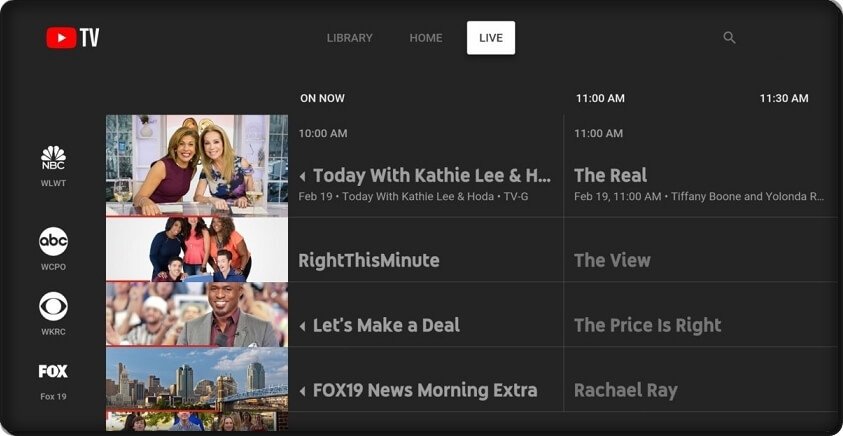
Task: Click the Feb 19 TV-G description line
Action: click(413, 197)
